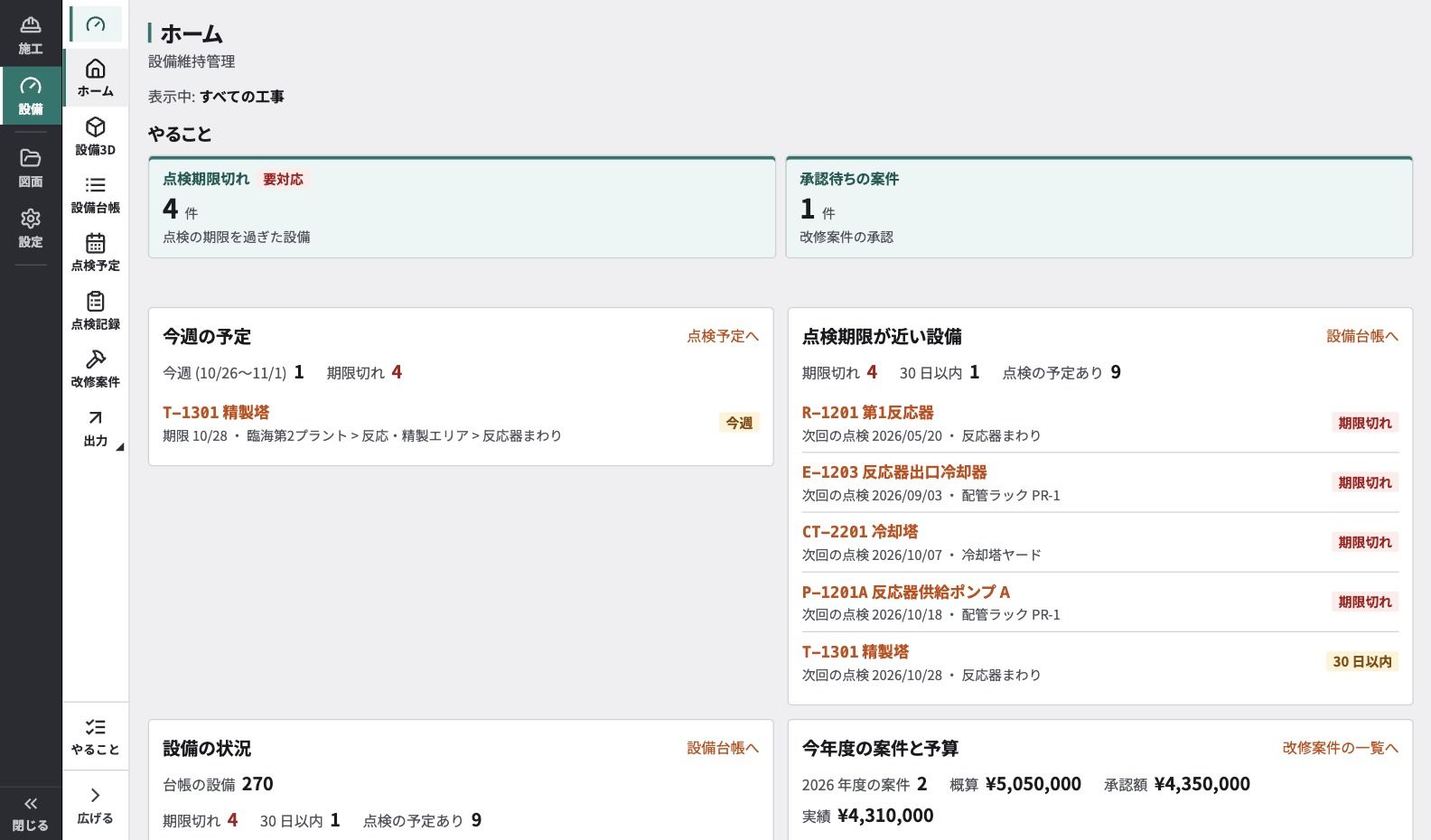Open T-1301 精製塔 in 点検期限が近い設備 list
1431x840 pixels.
856,651
